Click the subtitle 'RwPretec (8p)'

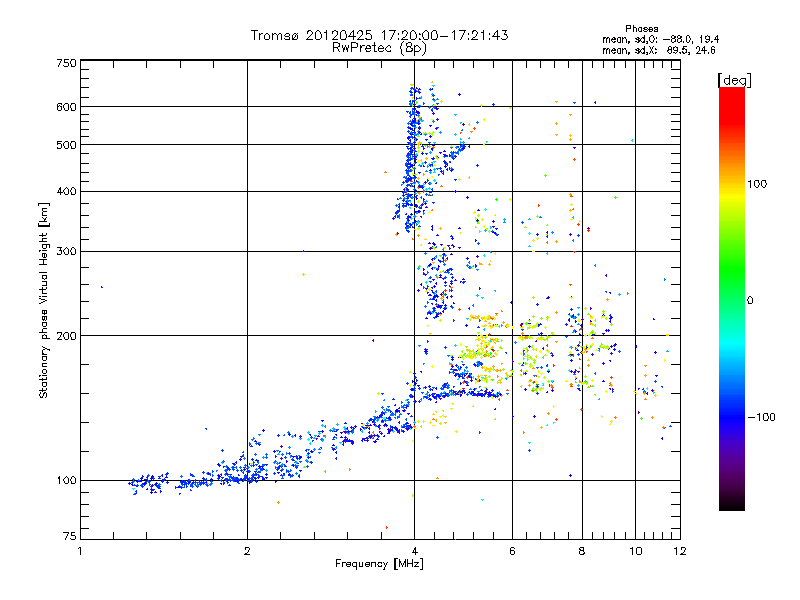click(379, 48)
